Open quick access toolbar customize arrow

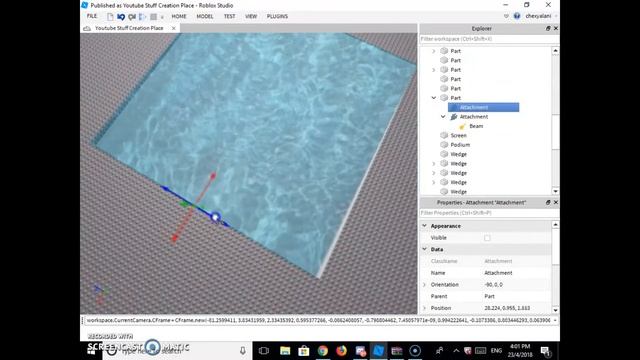(x=162, y=17)
